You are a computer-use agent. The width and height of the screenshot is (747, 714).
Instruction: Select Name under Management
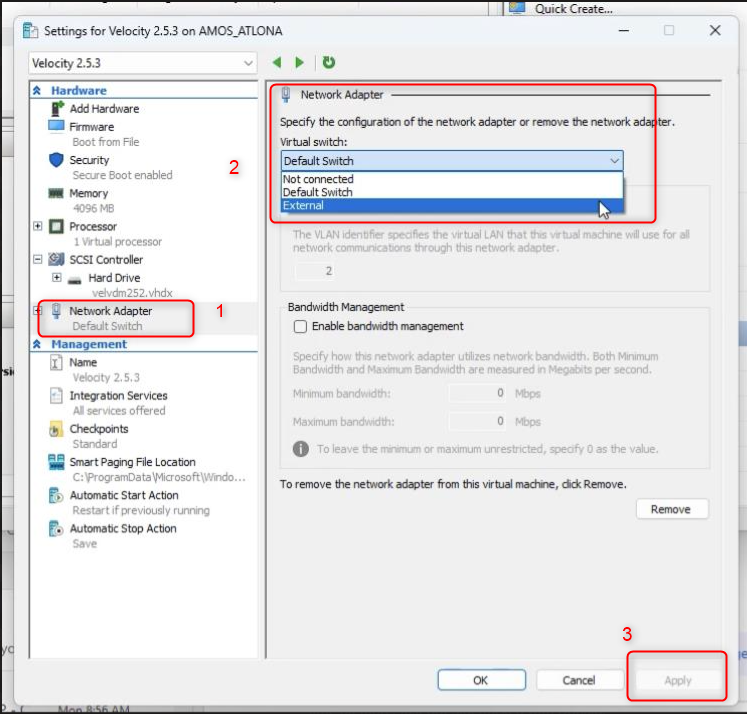83,362
